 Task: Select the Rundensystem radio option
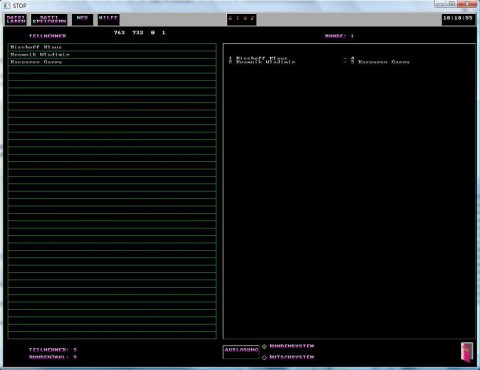point(264,347)
